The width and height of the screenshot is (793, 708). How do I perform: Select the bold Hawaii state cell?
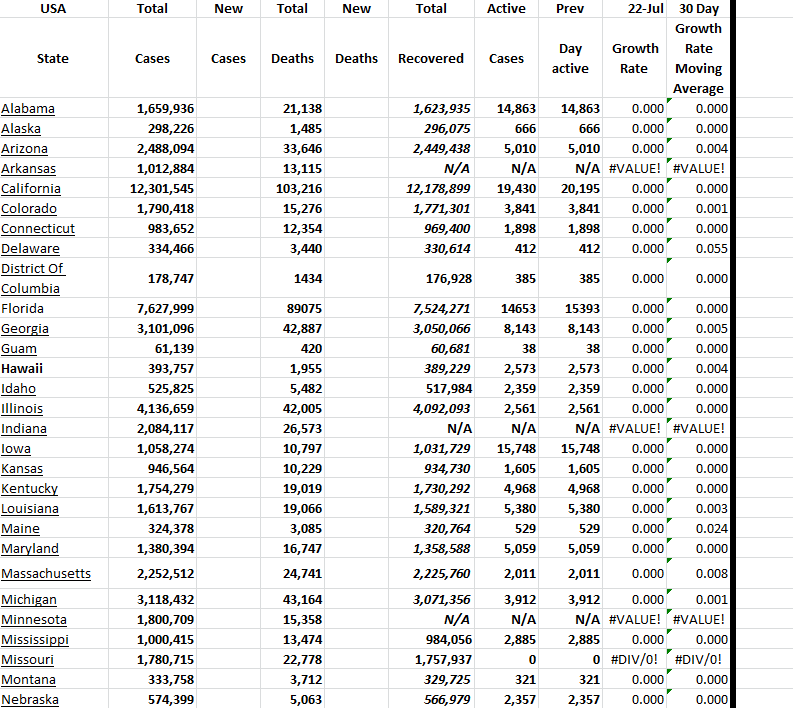(x=54, y=369)
